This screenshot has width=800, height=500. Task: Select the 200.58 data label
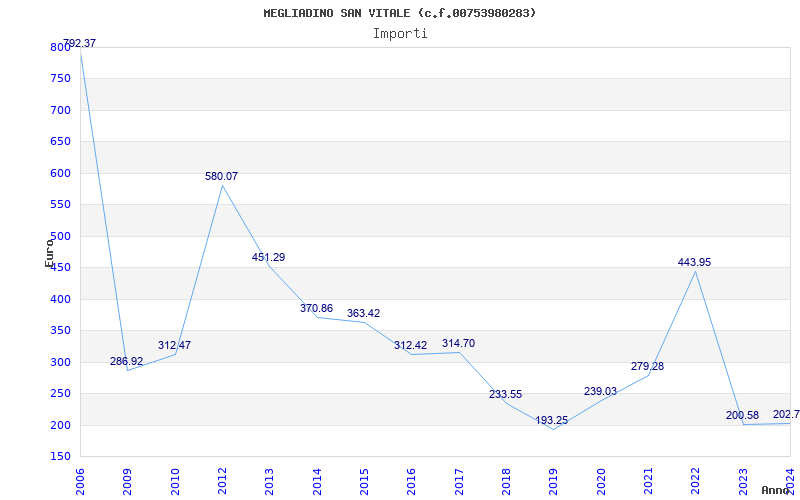[x=742, y=415]
